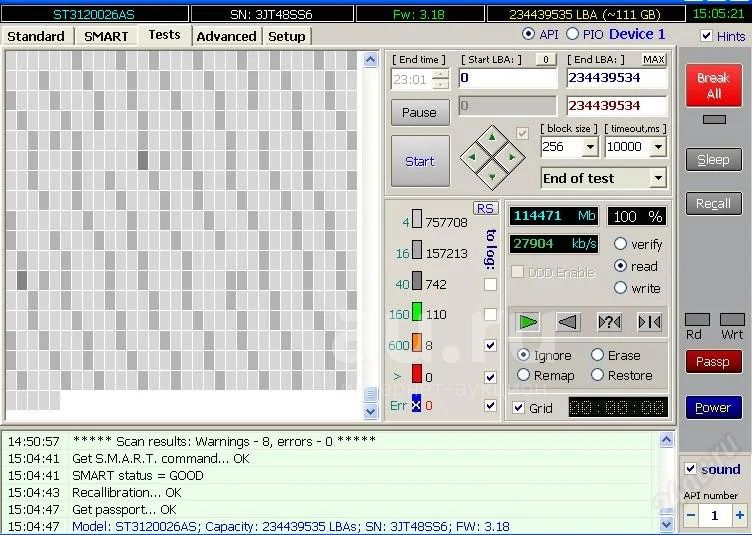Click the green 160 ms block indicator
752x535 pixels.
click(x=417, y=312)
